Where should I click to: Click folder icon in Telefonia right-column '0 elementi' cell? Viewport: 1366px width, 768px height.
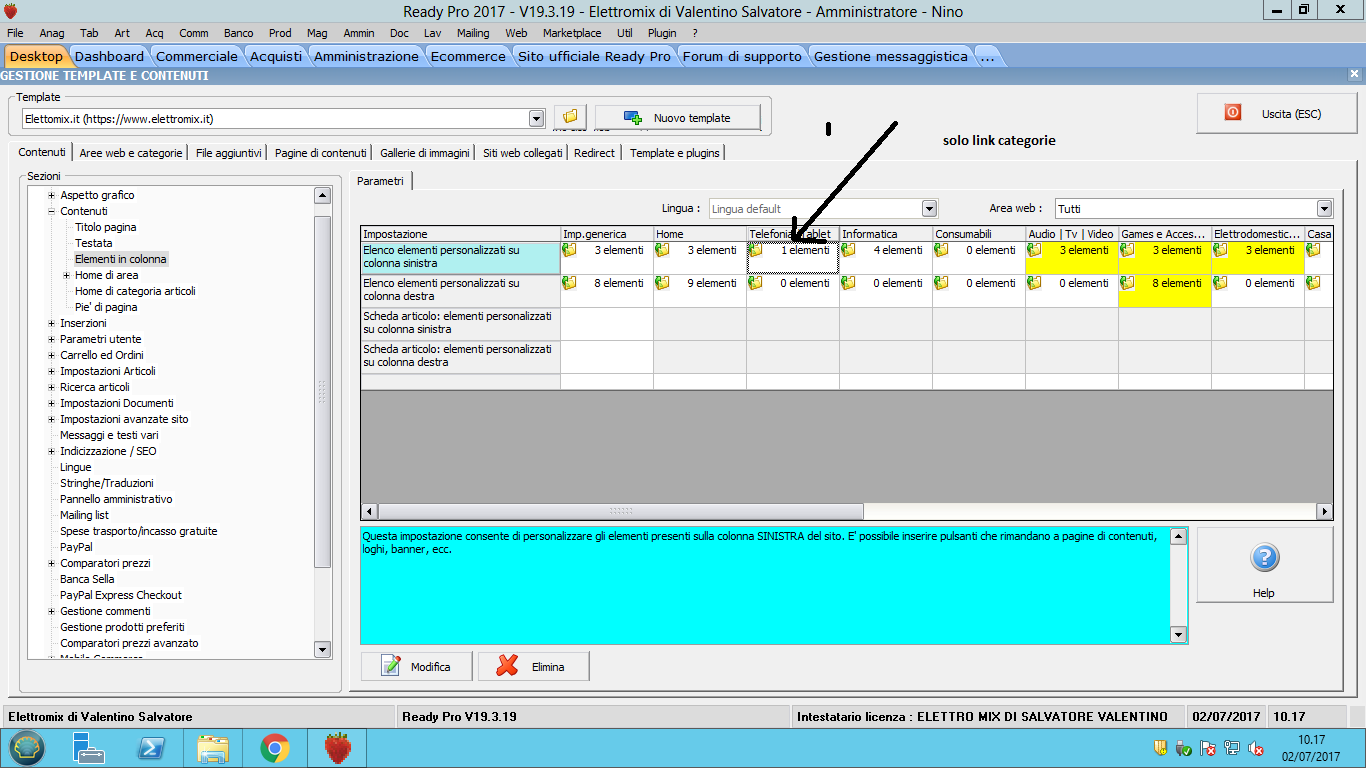coord(755,283)
